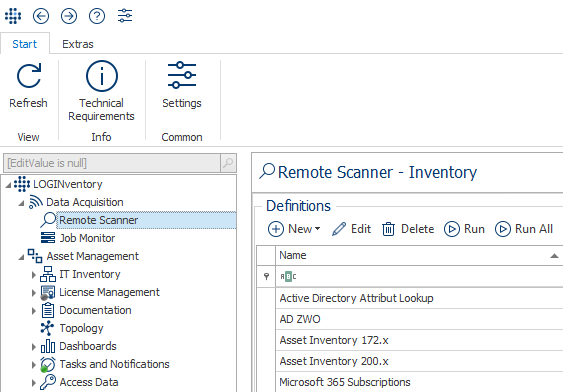This screenshot has width=563, height=392.
Task: Open the help question mark icon
Action: 97,16
